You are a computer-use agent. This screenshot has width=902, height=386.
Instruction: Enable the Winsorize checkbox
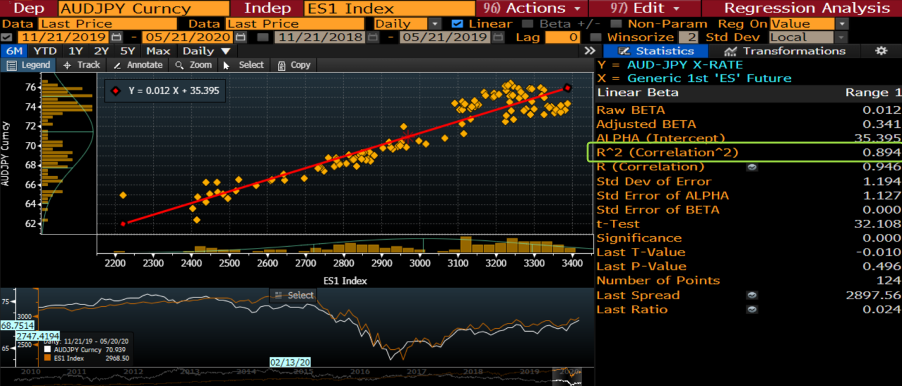(595, 37)
